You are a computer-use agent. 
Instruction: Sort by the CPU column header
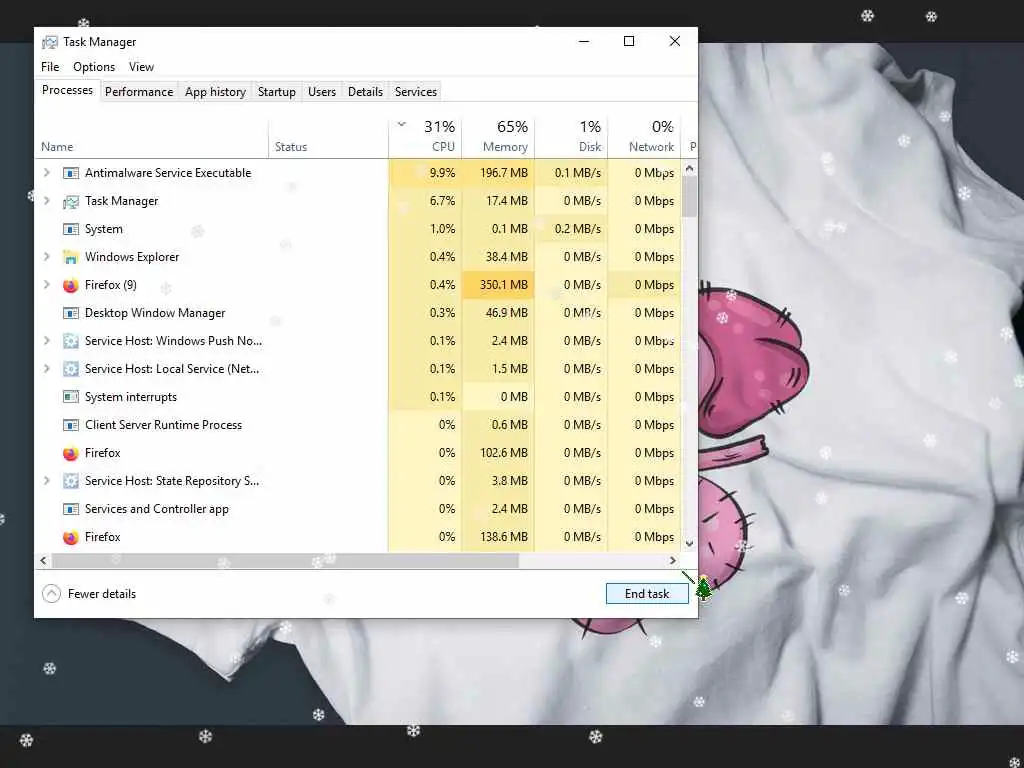tap(425, 138)
